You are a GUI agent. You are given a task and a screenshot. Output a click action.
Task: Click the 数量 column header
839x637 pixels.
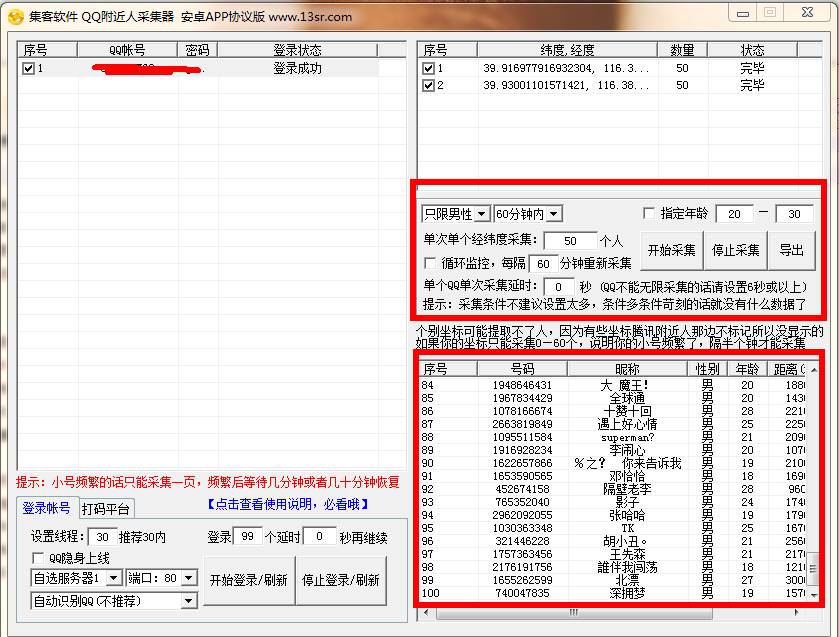tap(682, 50)
